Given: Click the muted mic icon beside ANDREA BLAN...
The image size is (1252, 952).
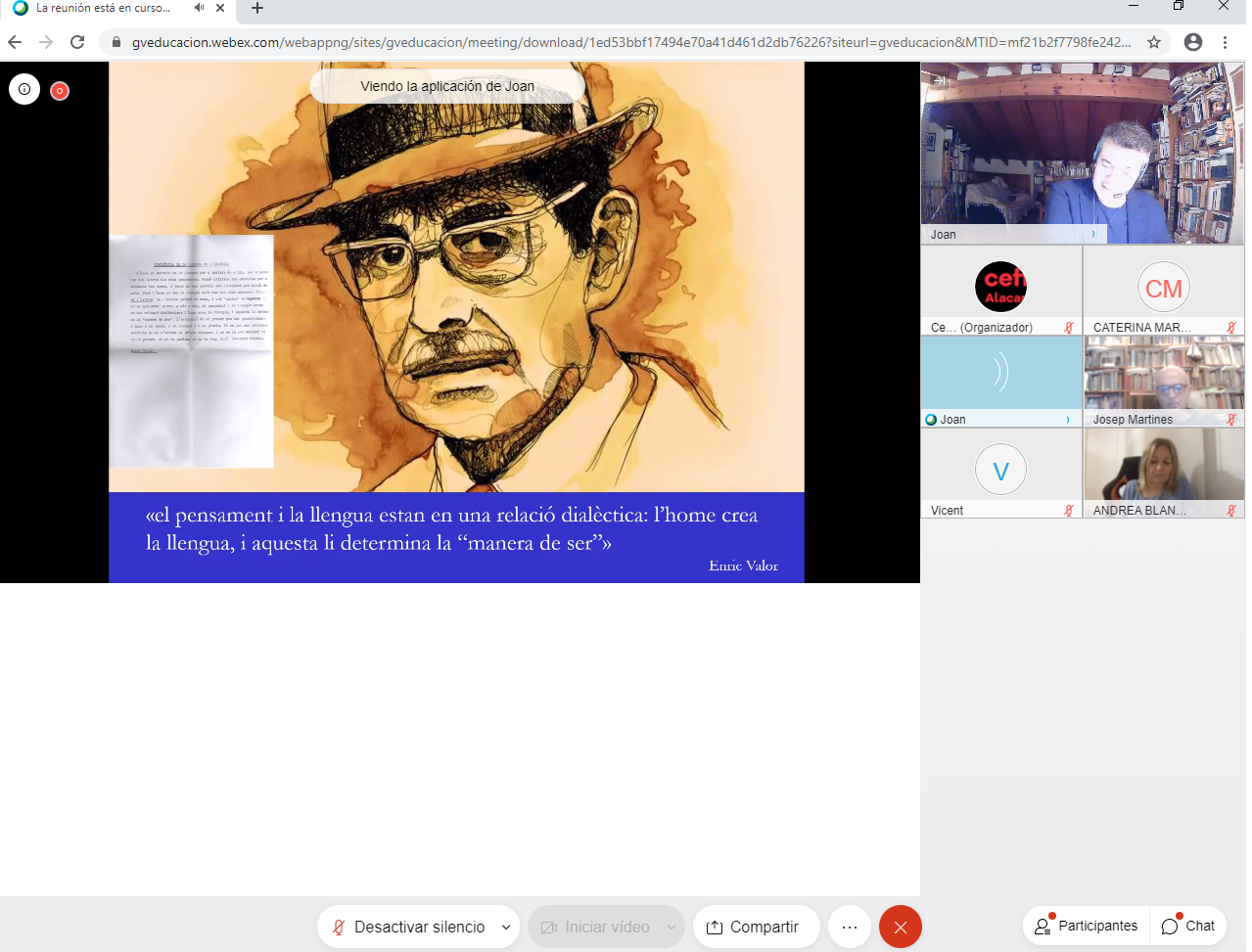Looking at the screenshot, I should (1231, 511).
